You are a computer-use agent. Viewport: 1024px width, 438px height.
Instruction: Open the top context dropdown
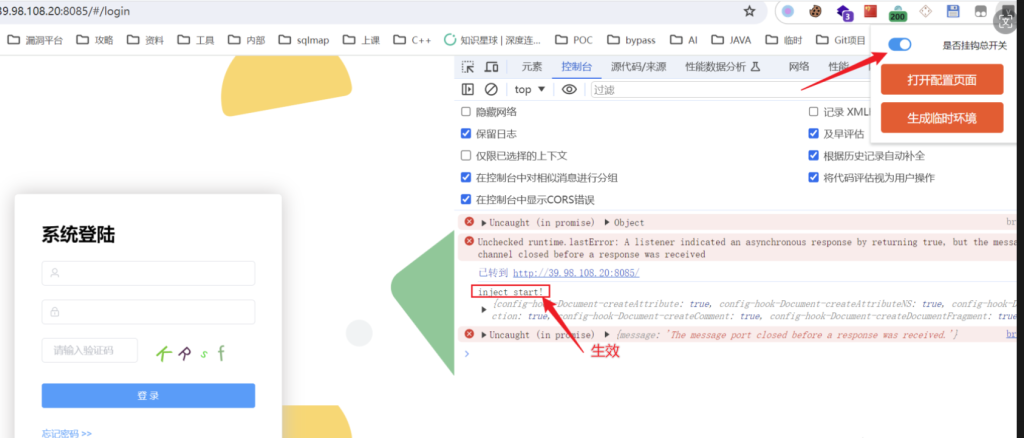(x=530, y=89)
